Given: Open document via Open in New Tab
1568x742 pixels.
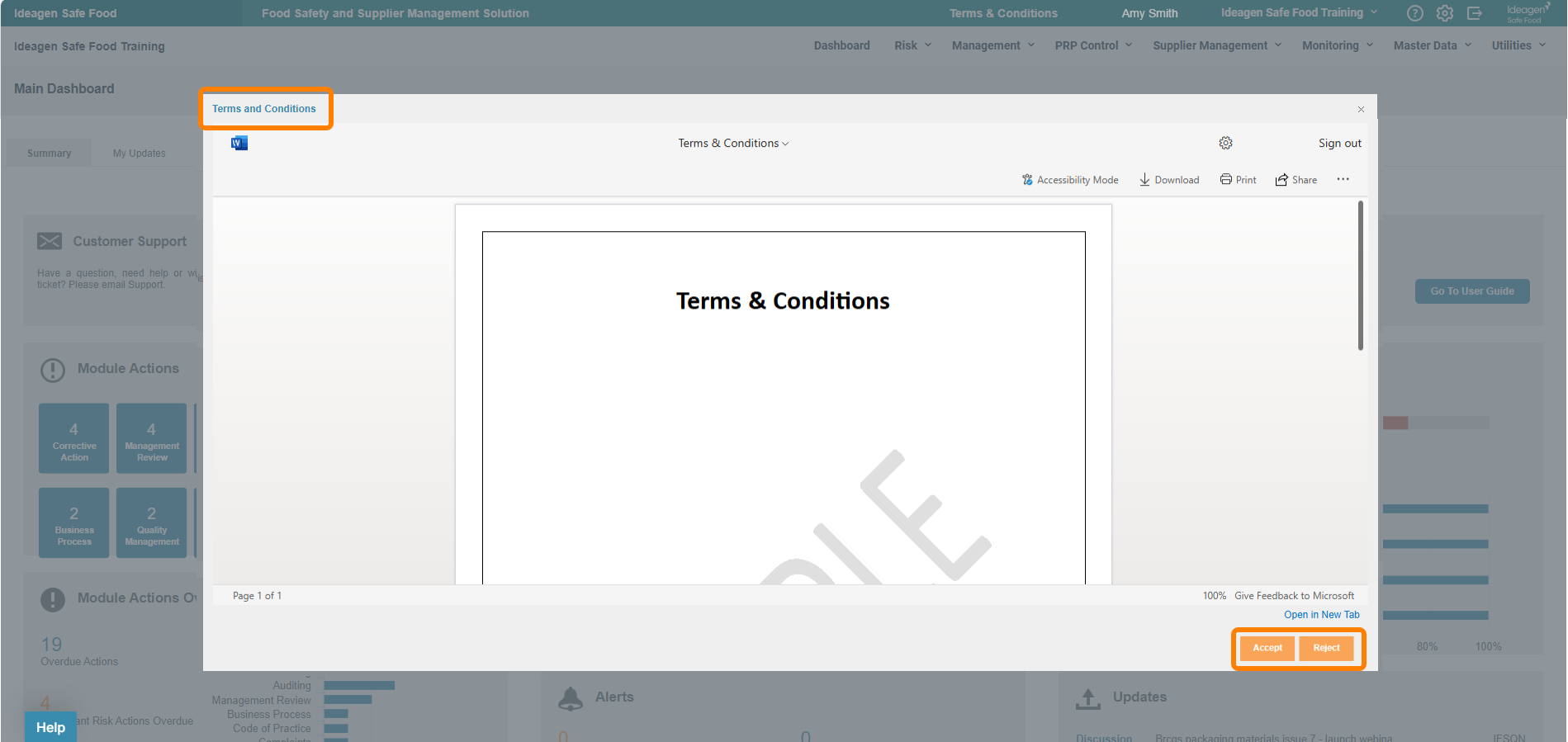Looking at the screenshot, I should coord(1321,615).
